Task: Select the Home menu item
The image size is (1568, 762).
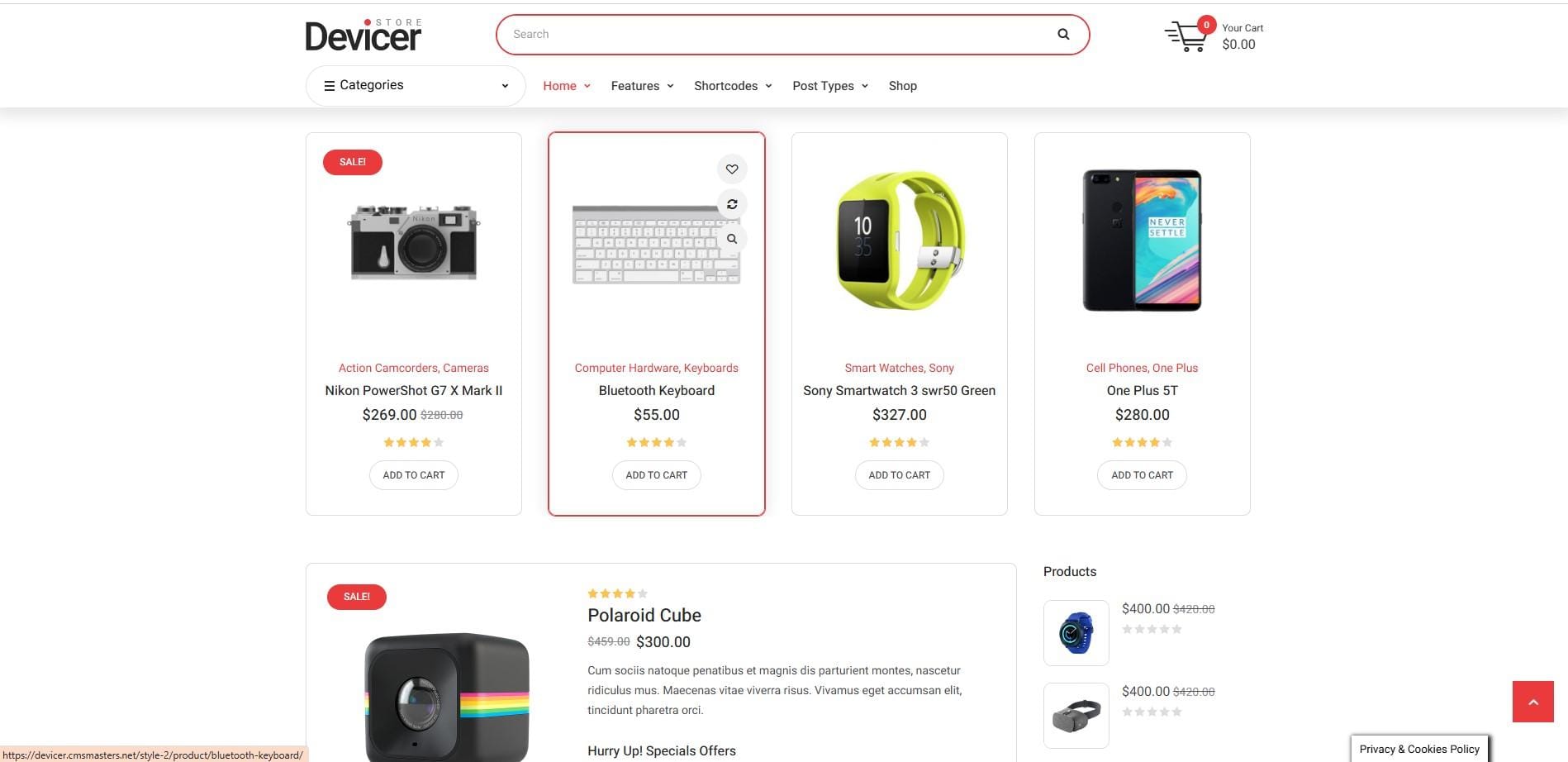Action: point(566,86)
